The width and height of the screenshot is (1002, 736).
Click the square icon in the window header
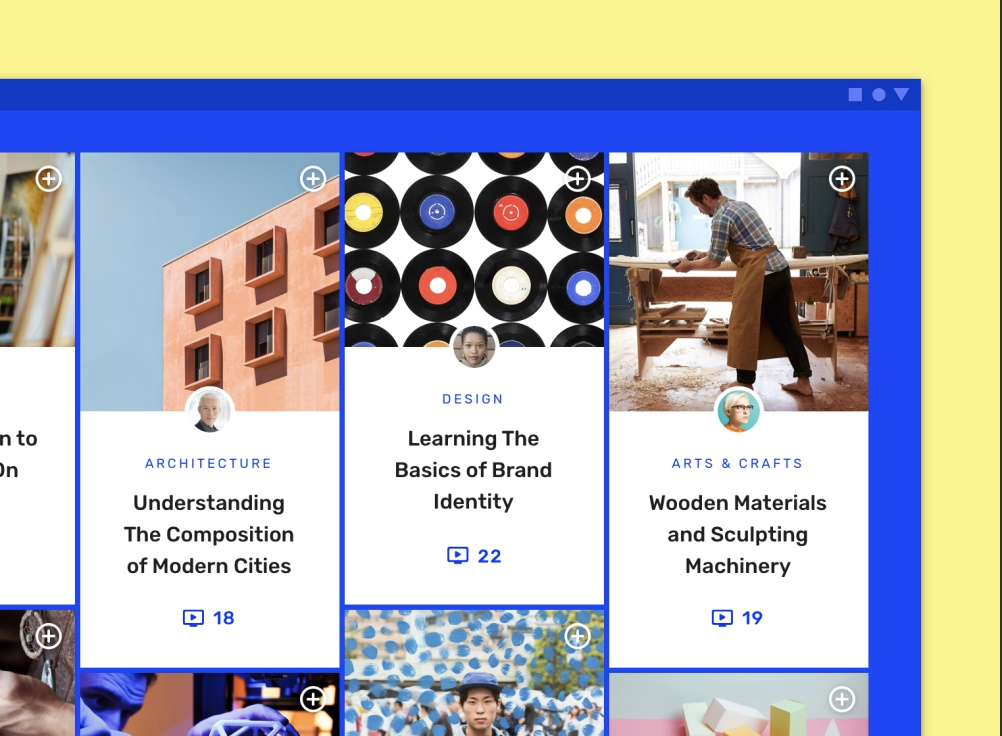(855, 95)
